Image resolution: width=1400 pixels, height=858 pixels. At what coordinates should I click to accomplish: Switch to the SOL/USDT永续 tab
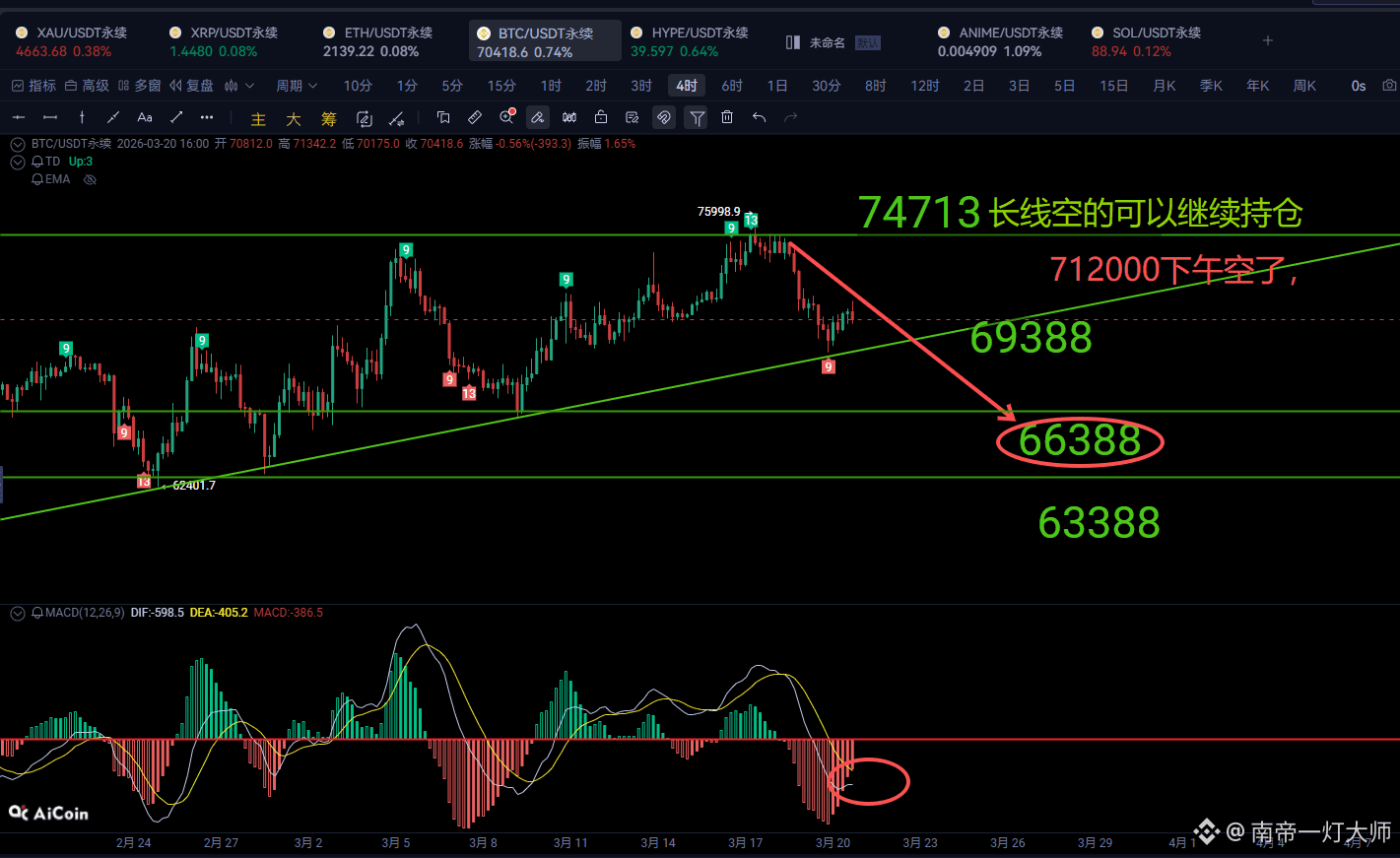[x=1147, y=41]
